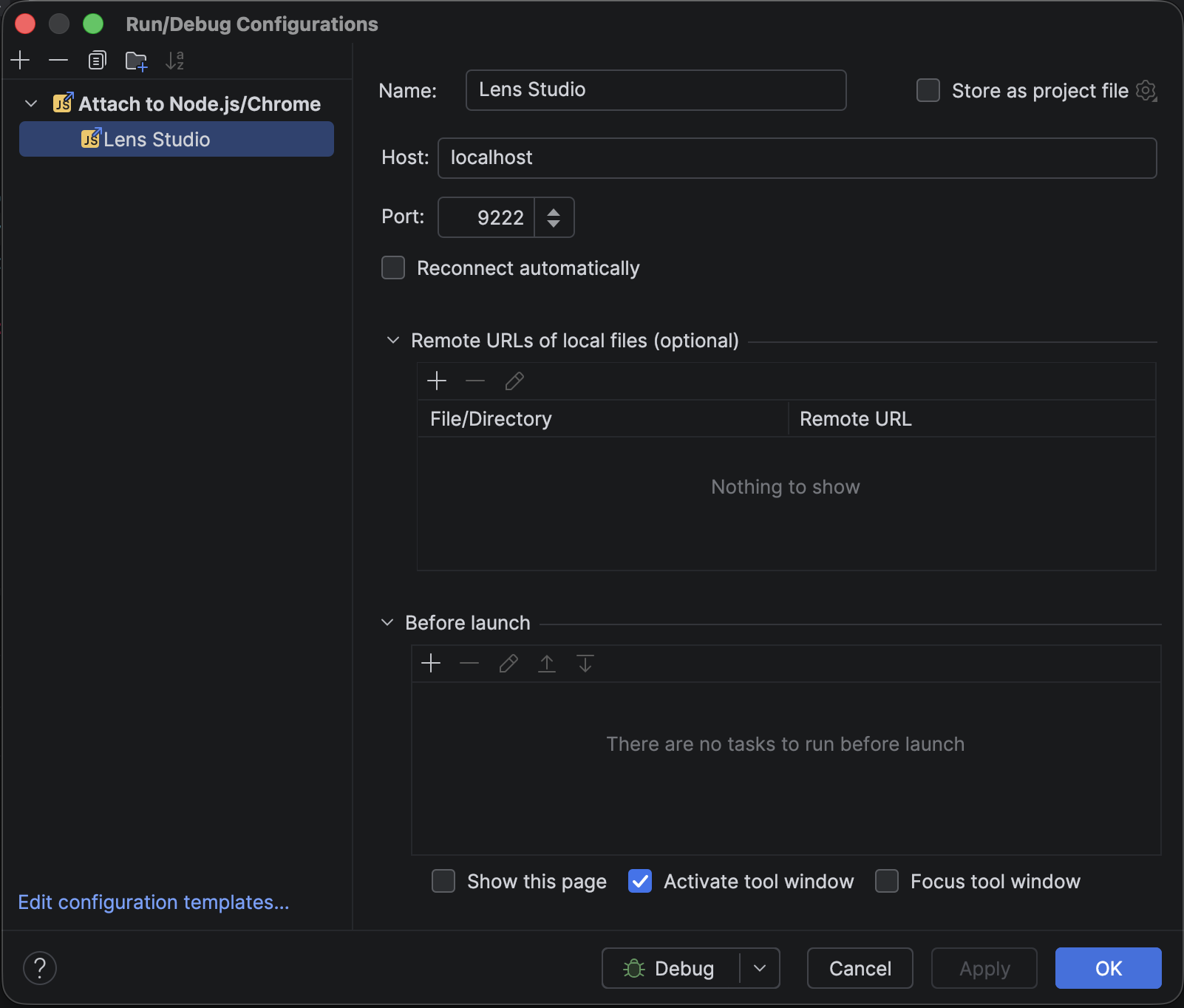Sort configurations alphabetically

point(174,61)
